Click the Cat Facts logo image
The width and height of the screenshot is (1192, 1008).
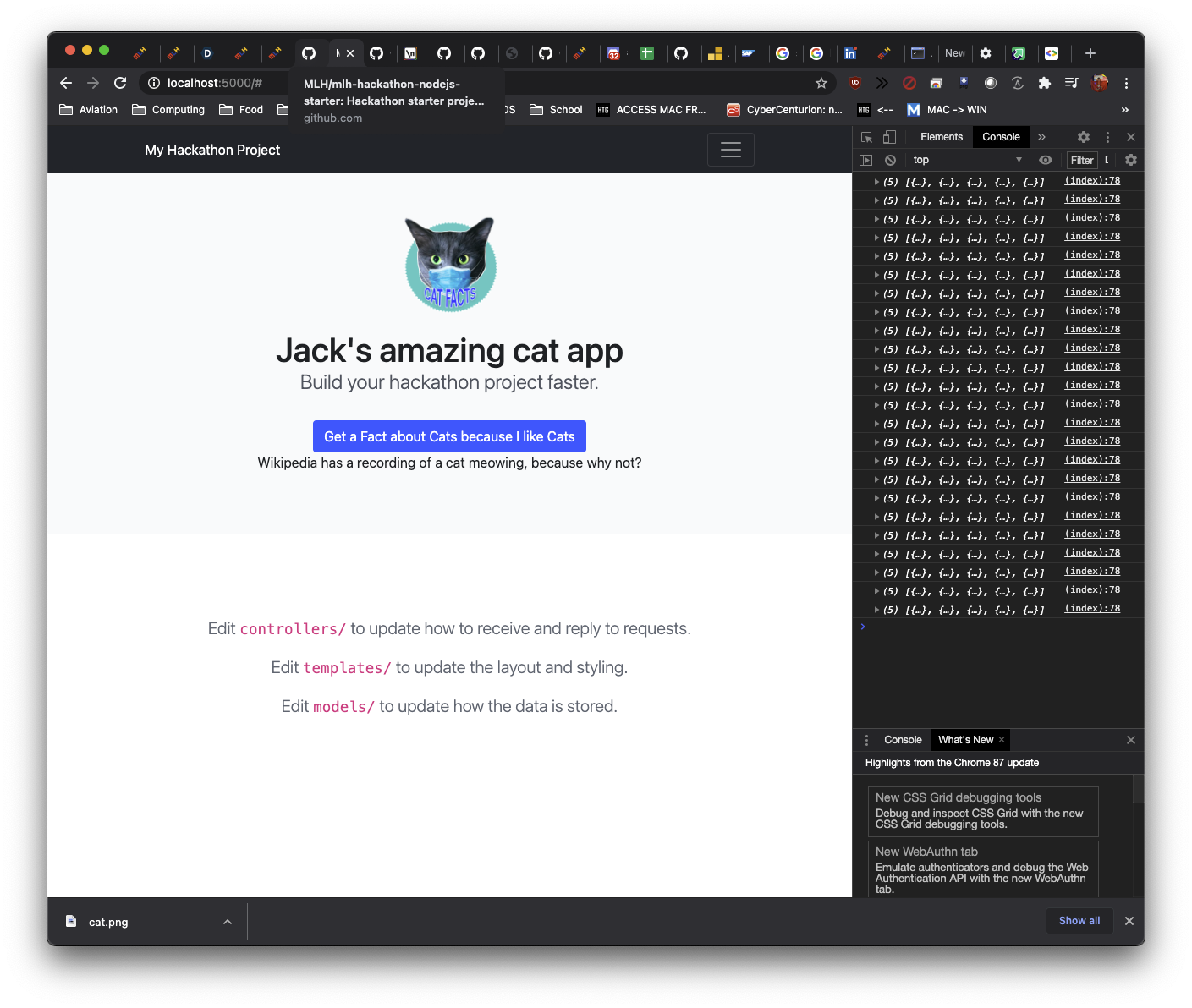(x=450, y=265)
